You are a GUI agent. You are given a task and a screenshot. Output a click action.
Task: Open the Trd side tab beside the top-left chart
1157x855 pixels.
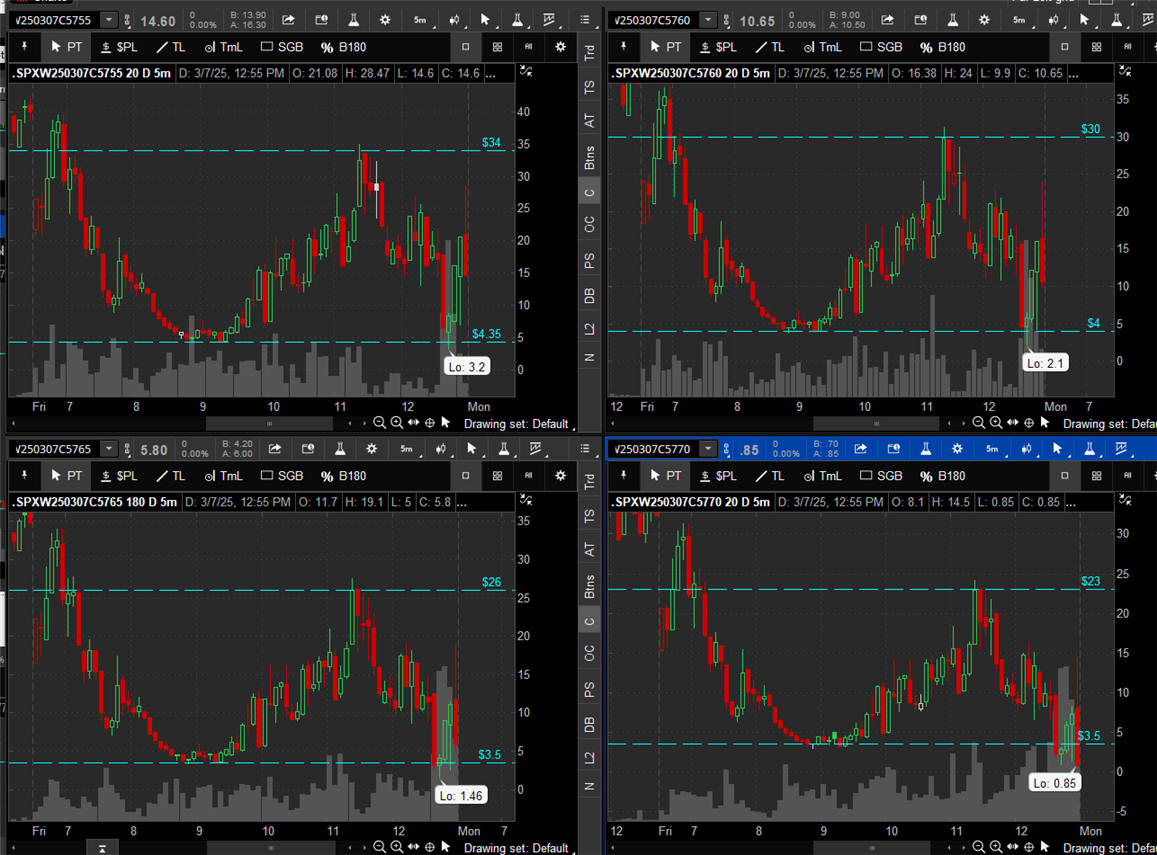[589, 54]
